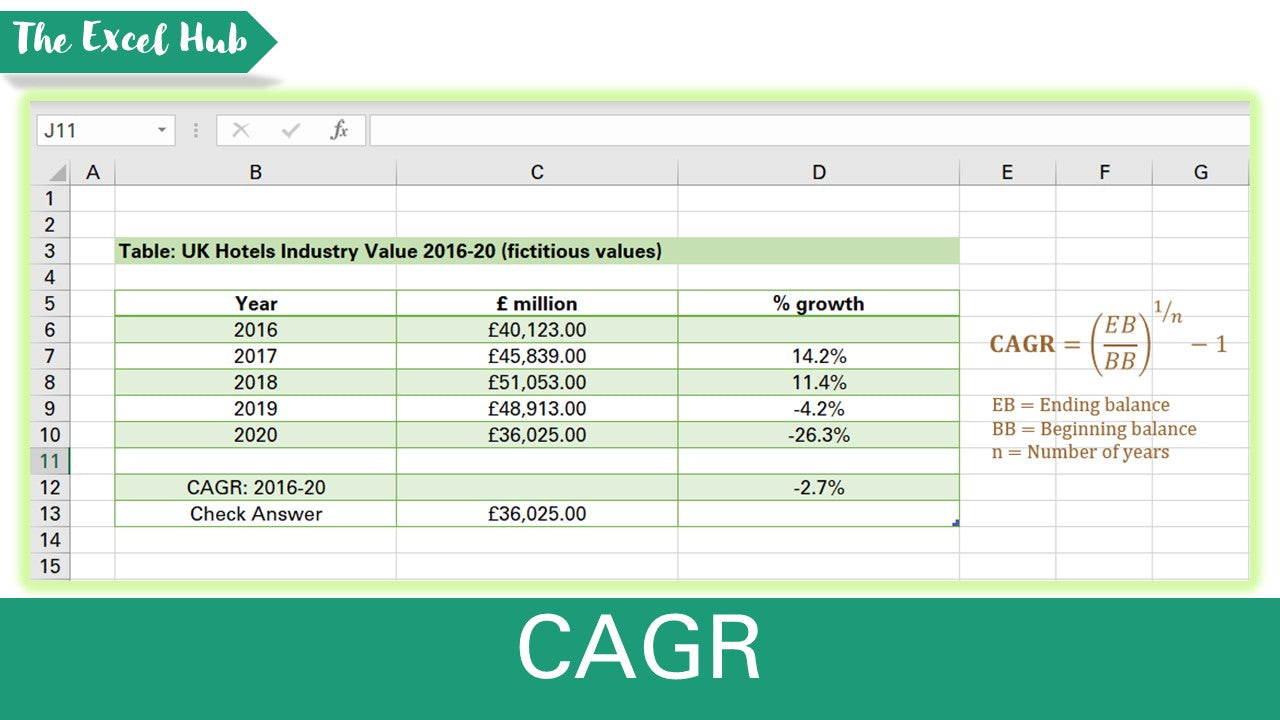Click the Insert Function fx icon
The image size is (1280, 720).
tap(340, 130)
